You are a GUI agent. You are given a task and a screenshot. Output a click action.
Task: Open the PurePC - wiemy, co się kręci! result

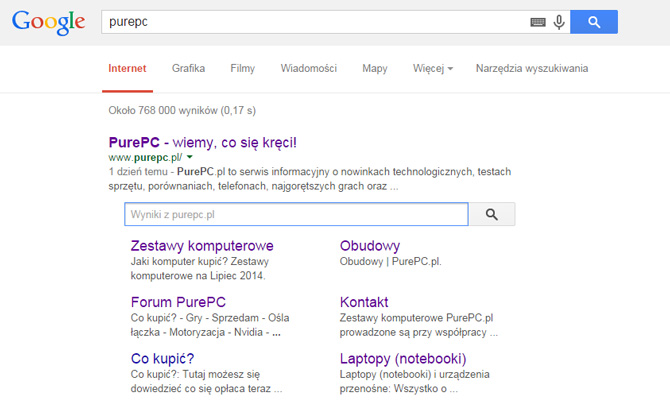pyautogui.click(x=203, y=142)
